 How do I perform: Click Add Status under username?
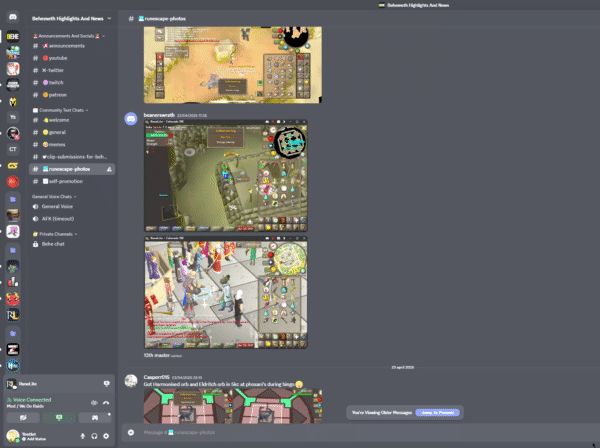pyautogui.click(x=36, y=439)
